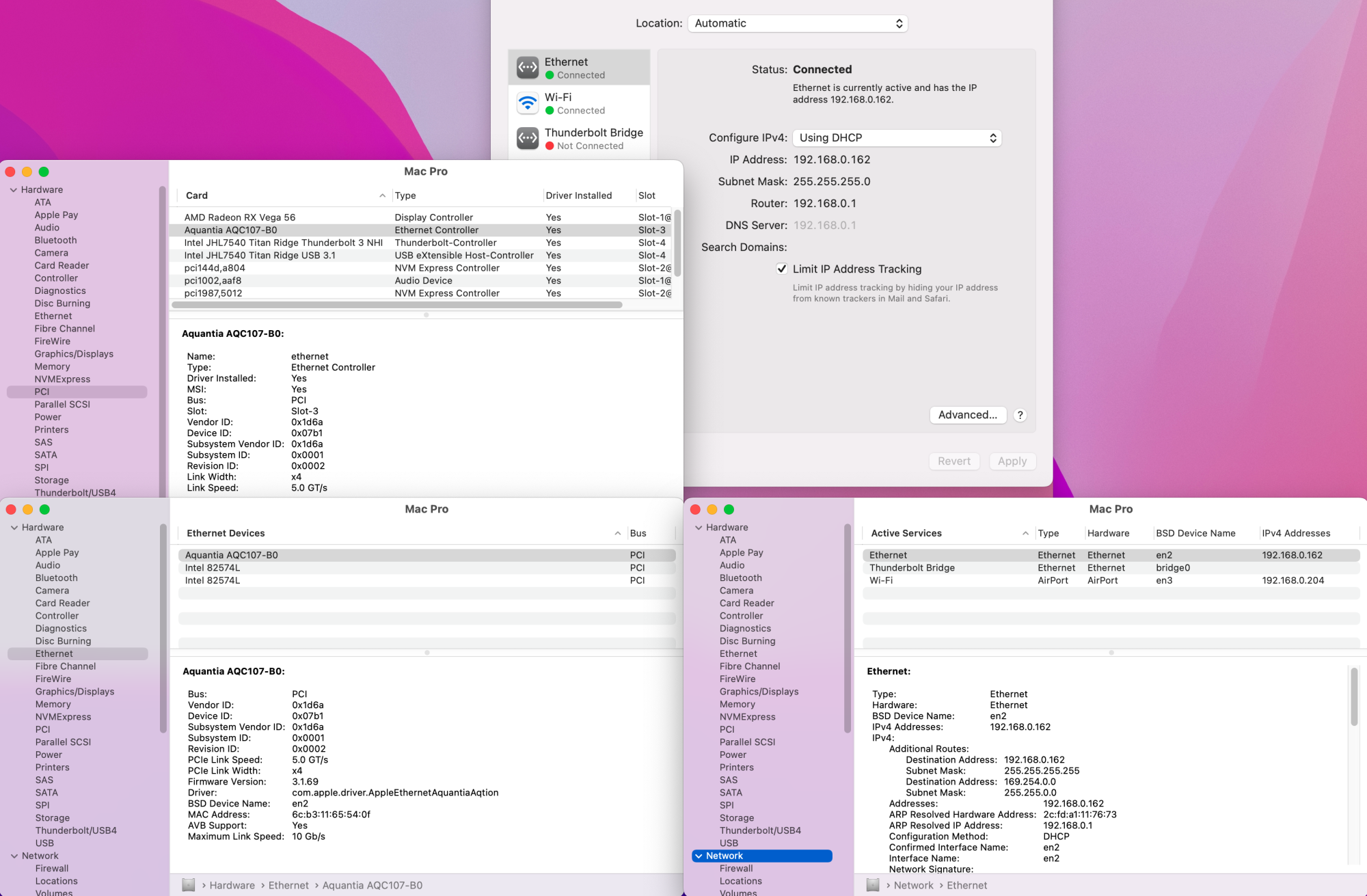Select Bluetooth in the Hardware list
The width and height of the screenshot is (1367, 896).
pos(55,240)
